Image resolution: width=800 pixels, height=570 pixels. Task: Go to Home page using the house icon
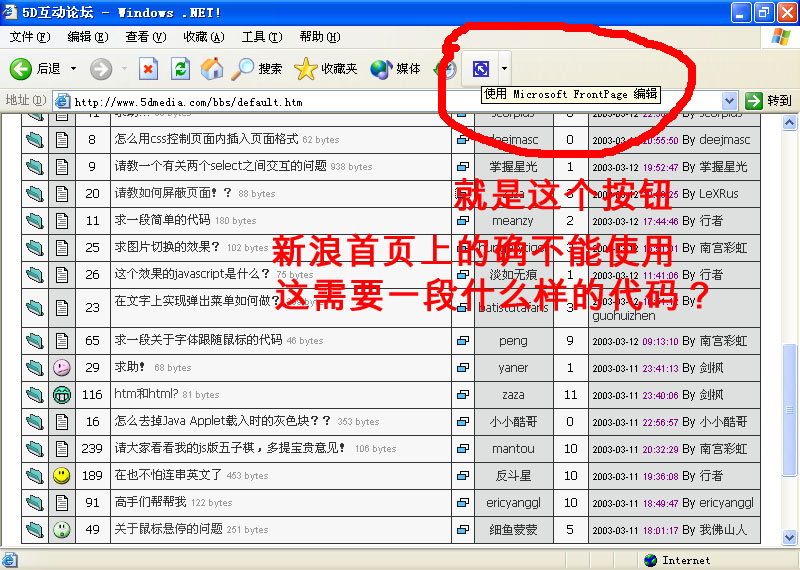(211, 69)
